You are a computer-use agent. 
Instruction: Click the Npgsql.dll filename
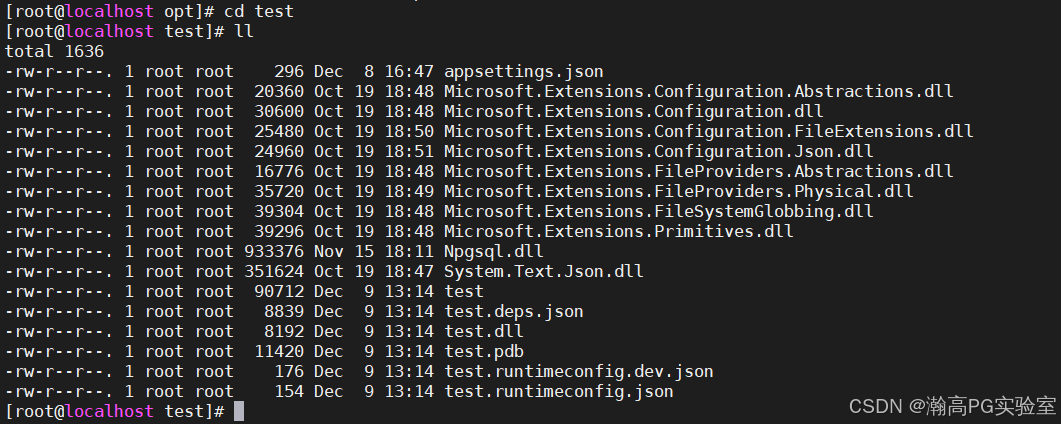point(494,252)
